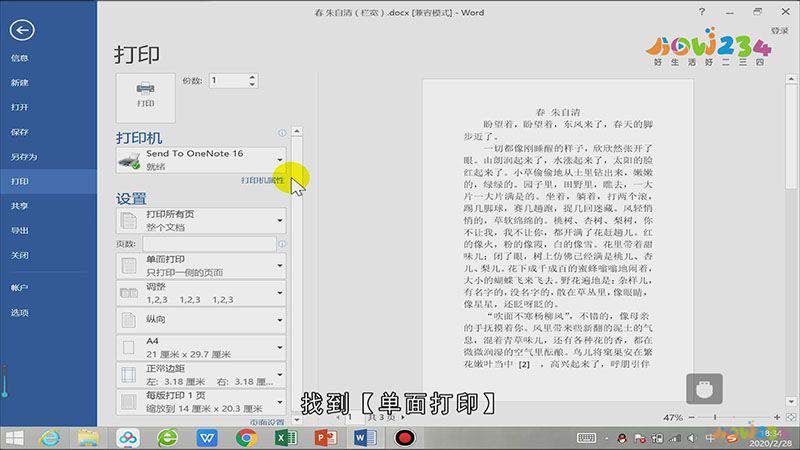The width and height of the screenshot is (800, 450).
Task: Open the 正常边距 margins dropdown
Action: (201, 374)
